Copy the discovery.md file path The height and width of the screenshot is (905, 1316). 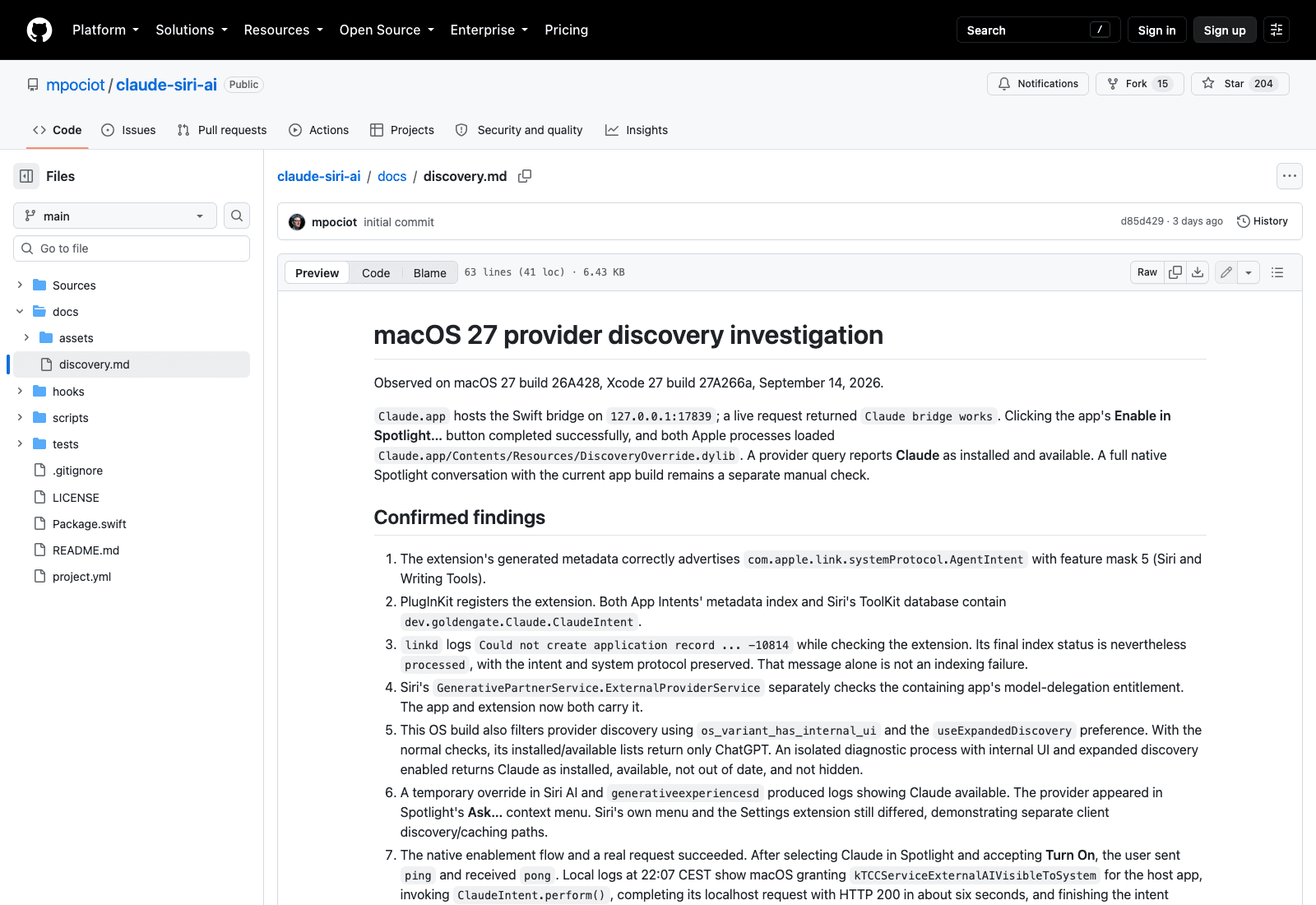(525, 176)
